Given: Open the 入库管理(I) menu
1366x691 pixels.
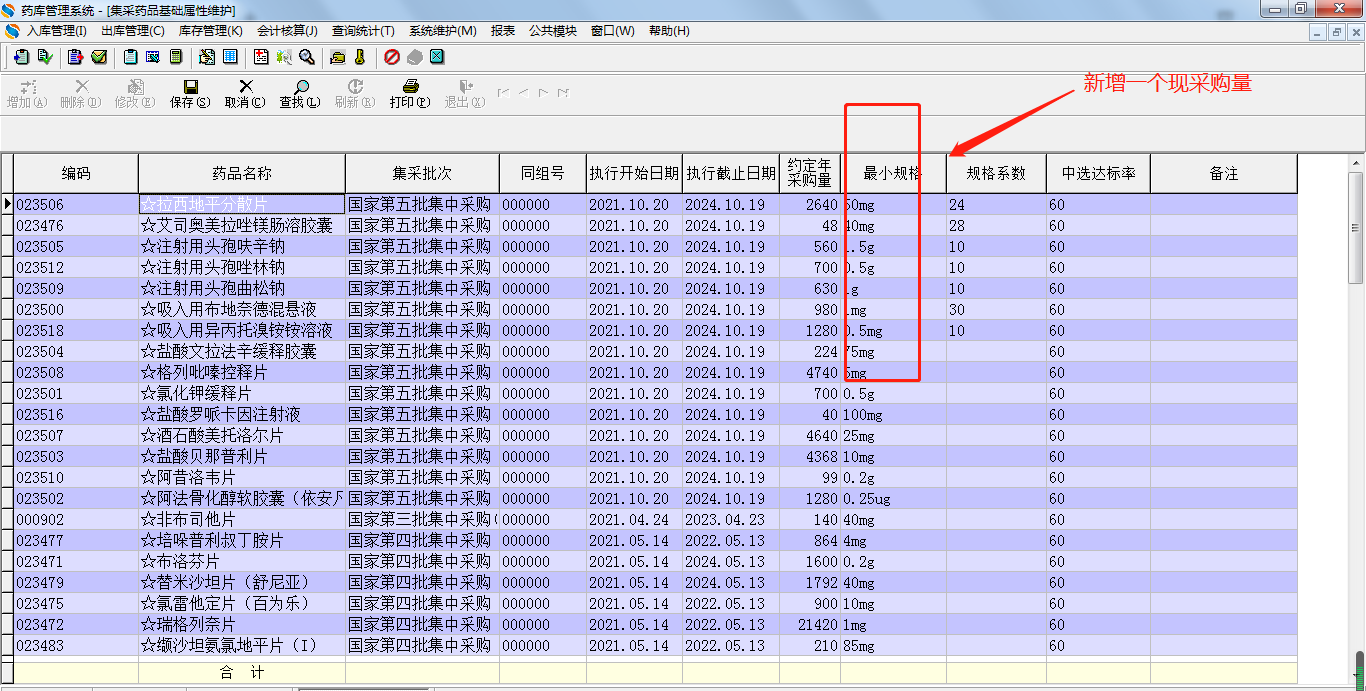Looking at the screenshot, I should pyautogui.click(x=56, y=31).
